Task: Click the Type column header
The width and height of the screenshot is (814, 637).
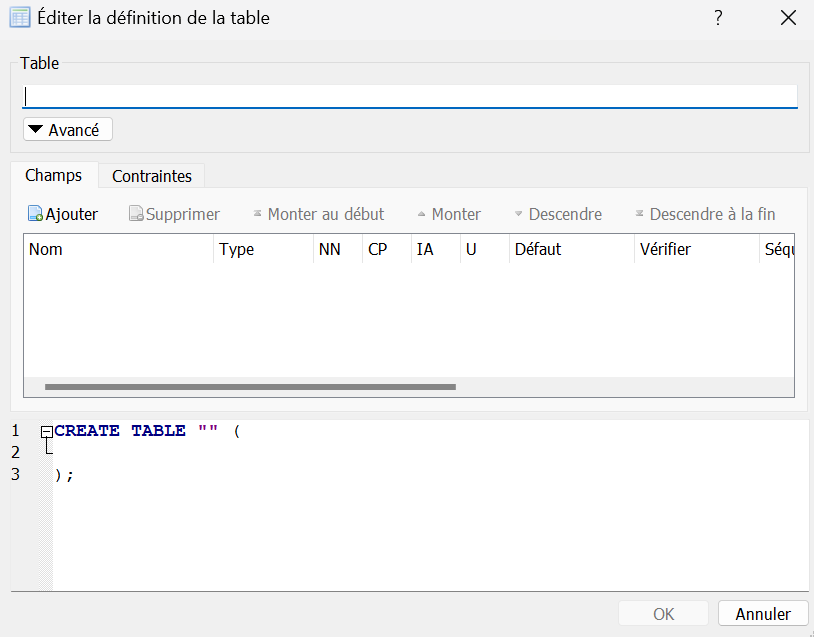Action: [263, 249]
